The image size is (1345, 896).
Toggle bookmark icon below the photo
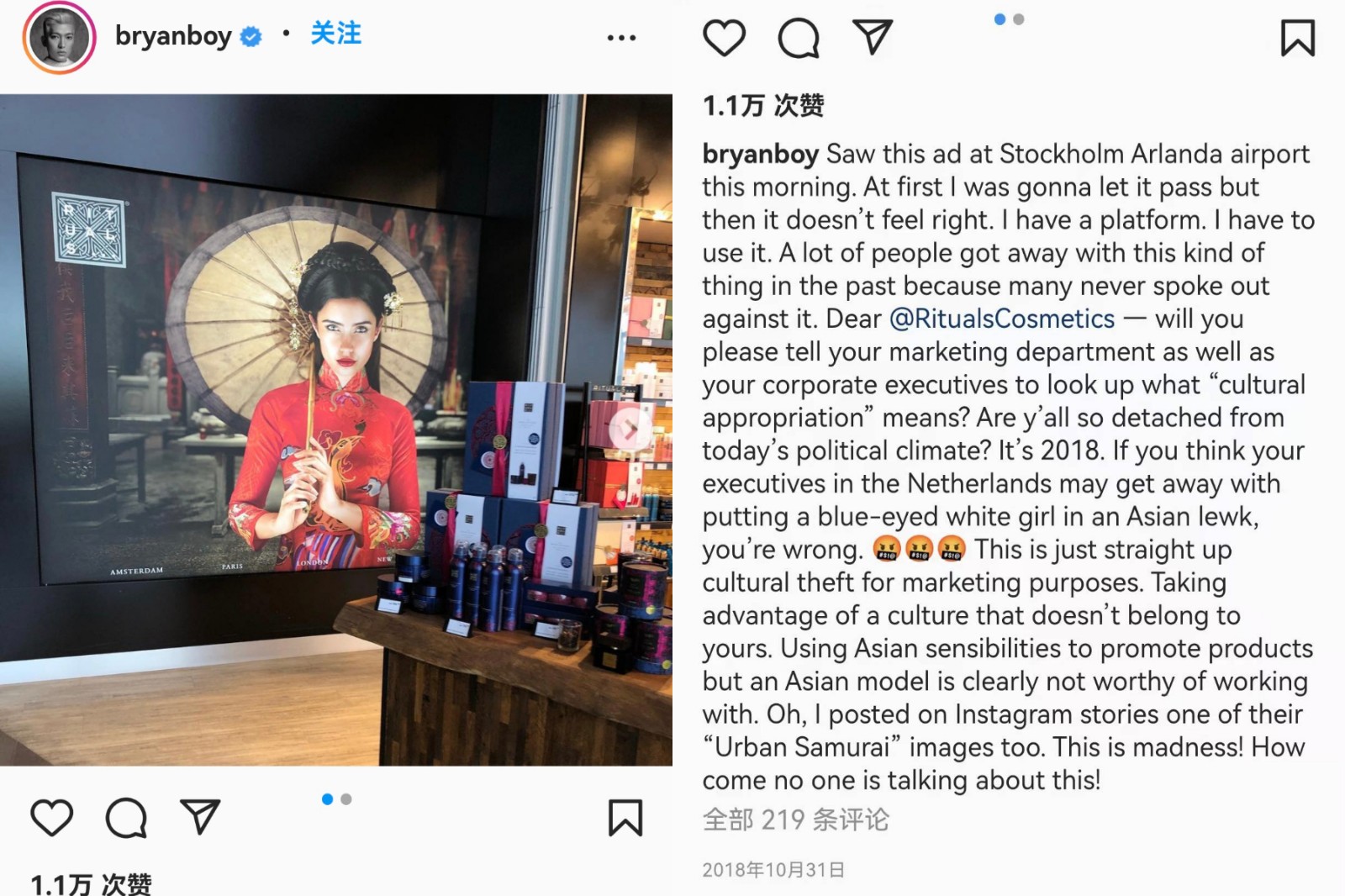pyautogui.click(x=625, y=818)
